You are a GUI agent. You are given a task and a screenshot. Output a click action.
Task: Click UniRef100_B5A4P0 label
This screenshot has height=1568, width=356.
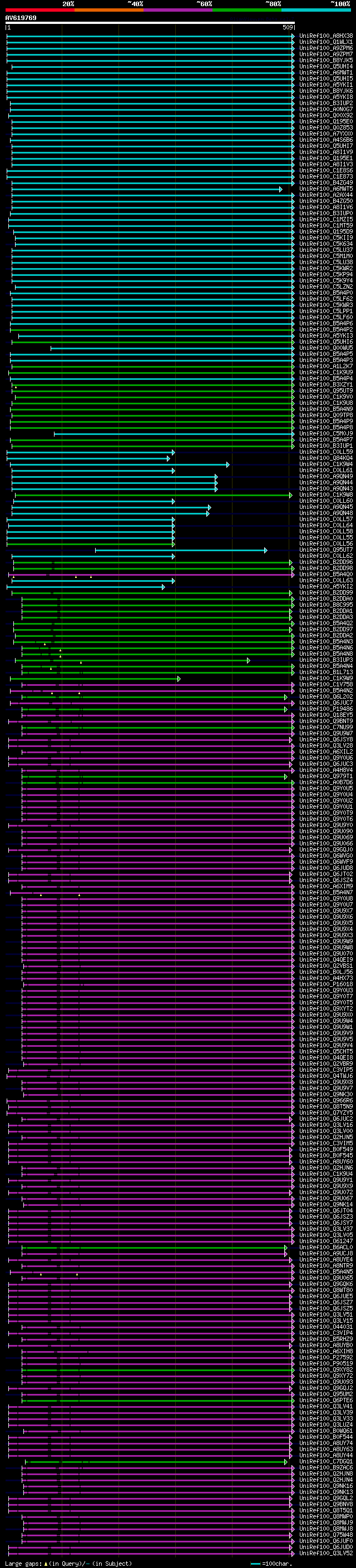click(x=326, y=293)
